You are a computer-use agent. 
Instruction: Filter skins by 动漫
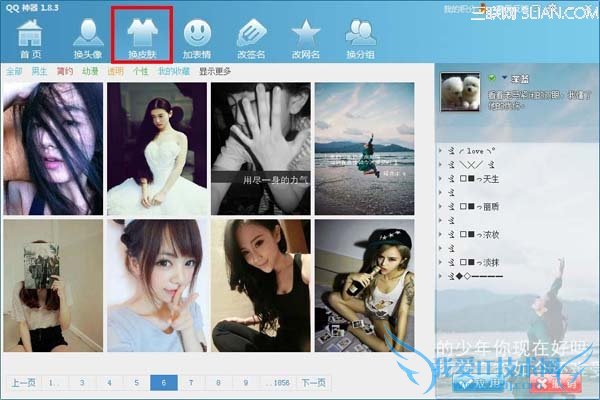tap(90, 71)
